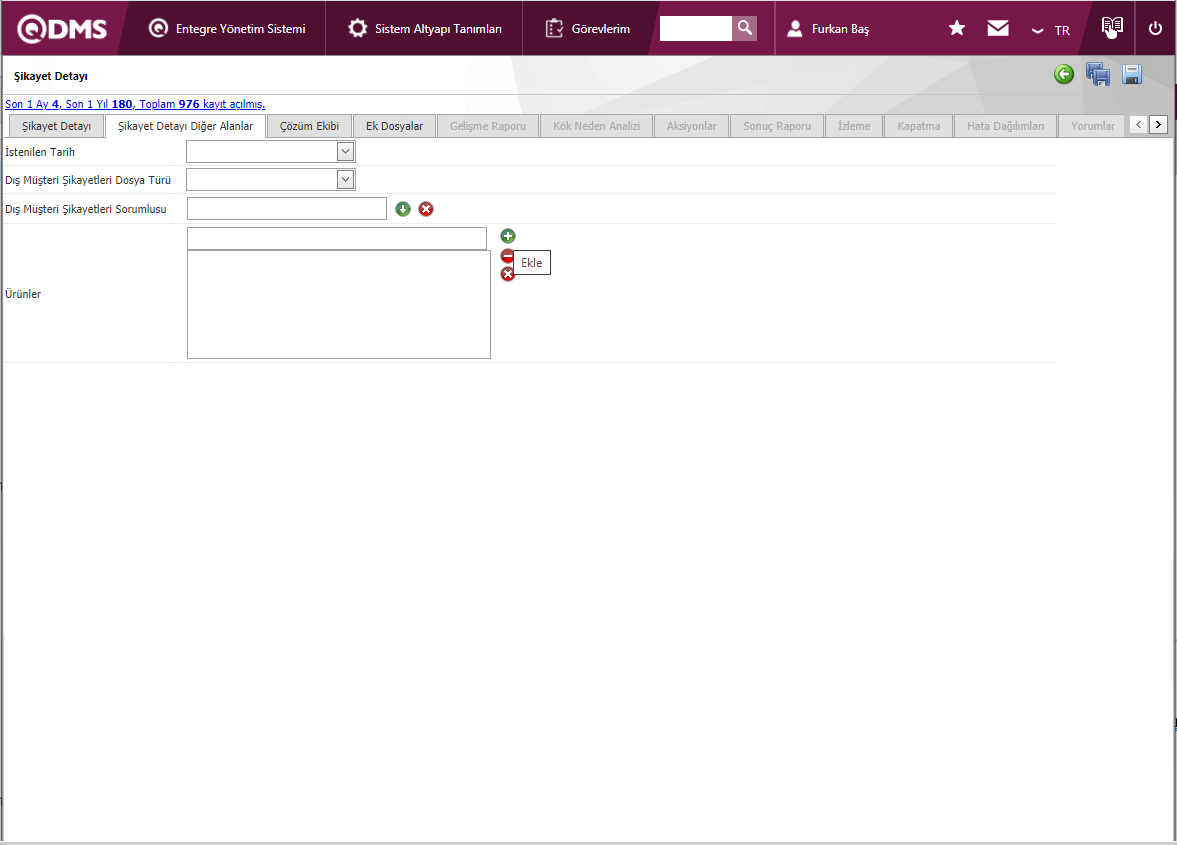Open Entegre Yönetim Sistemi menu

[x=227, y=29]
